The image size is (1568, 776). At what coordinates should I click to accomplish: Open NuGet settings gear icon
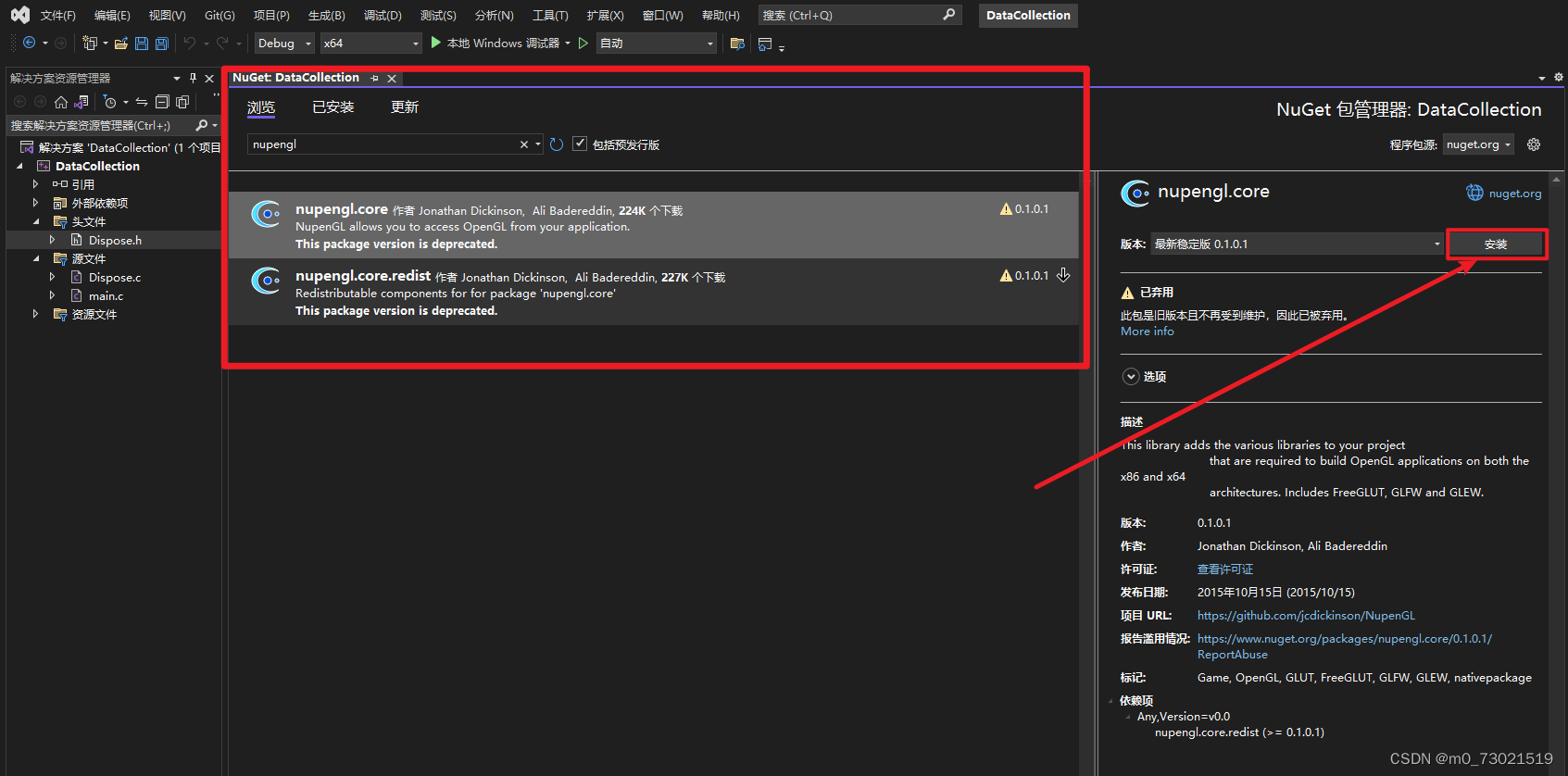(x=1534, y=144)
